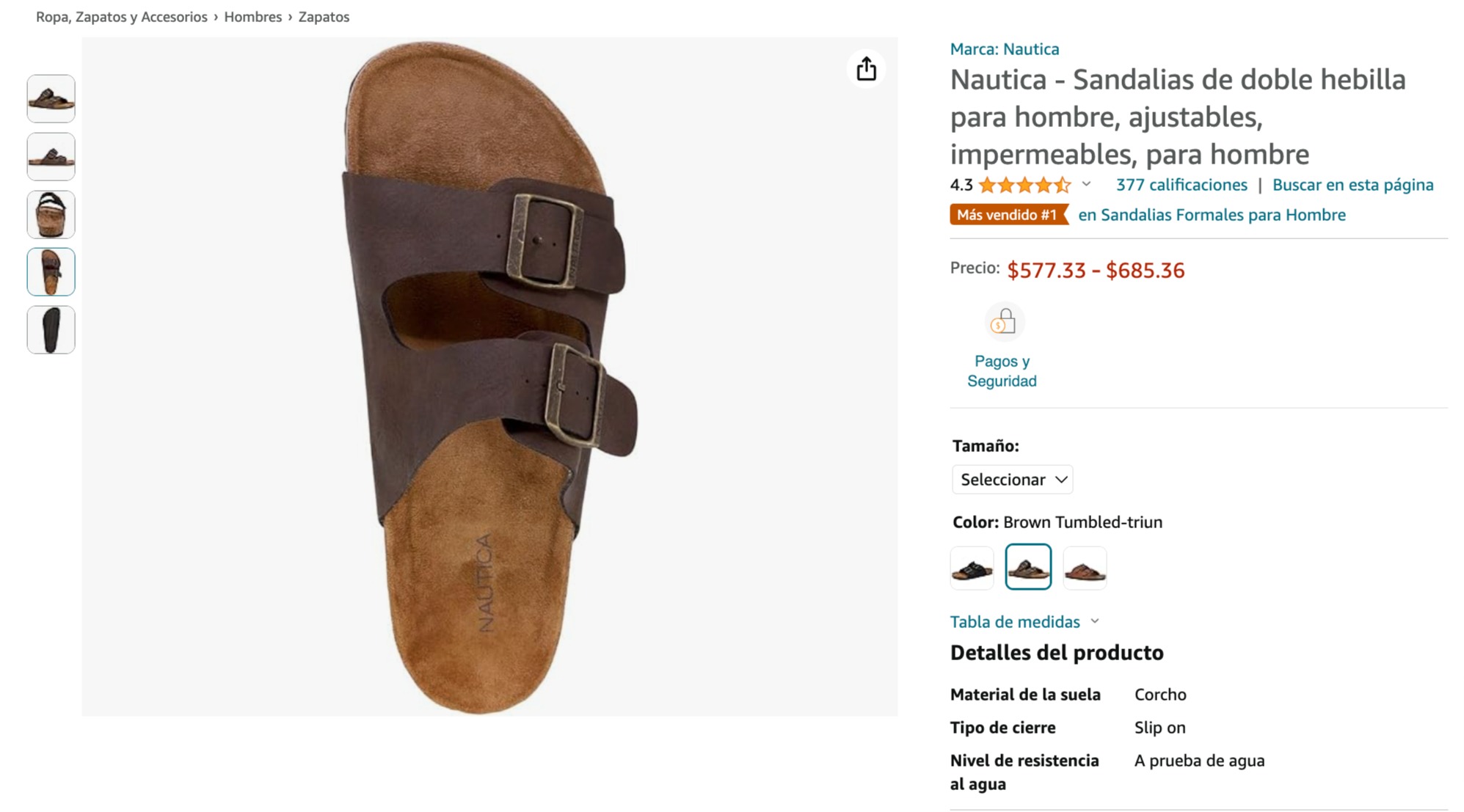Click the share icon on product image
1464x812 pixels.
[x=866, y=69]
